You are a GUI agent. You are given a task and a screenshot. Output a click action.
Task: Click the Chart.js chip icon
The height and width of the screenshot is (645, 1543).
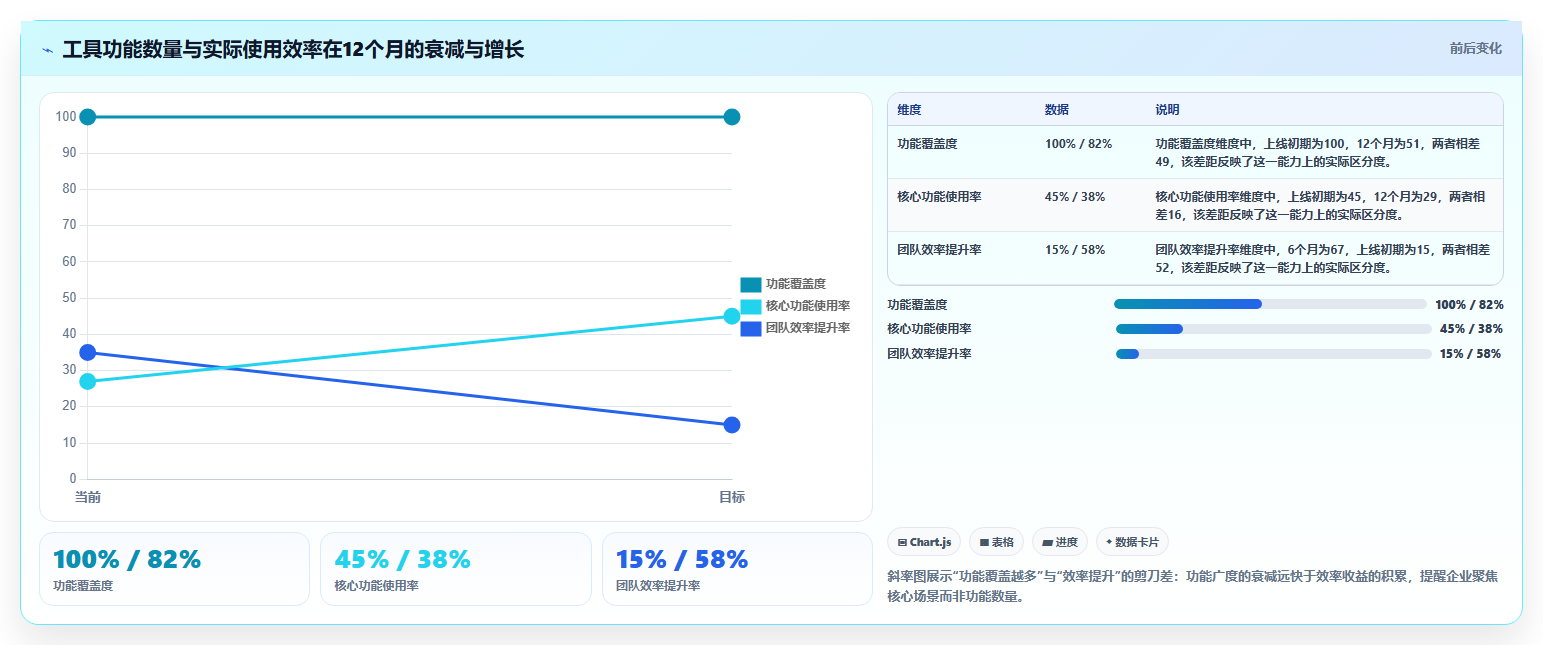tap(902, 542)
